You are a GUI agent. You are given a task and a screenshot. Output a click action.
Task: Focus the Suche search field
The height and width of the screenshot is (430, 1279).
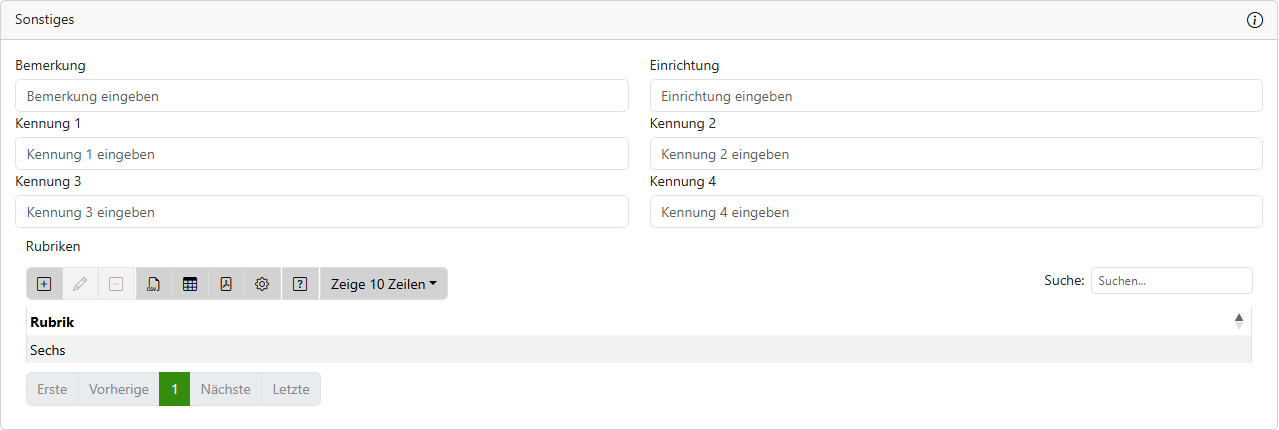point(1171,281)
